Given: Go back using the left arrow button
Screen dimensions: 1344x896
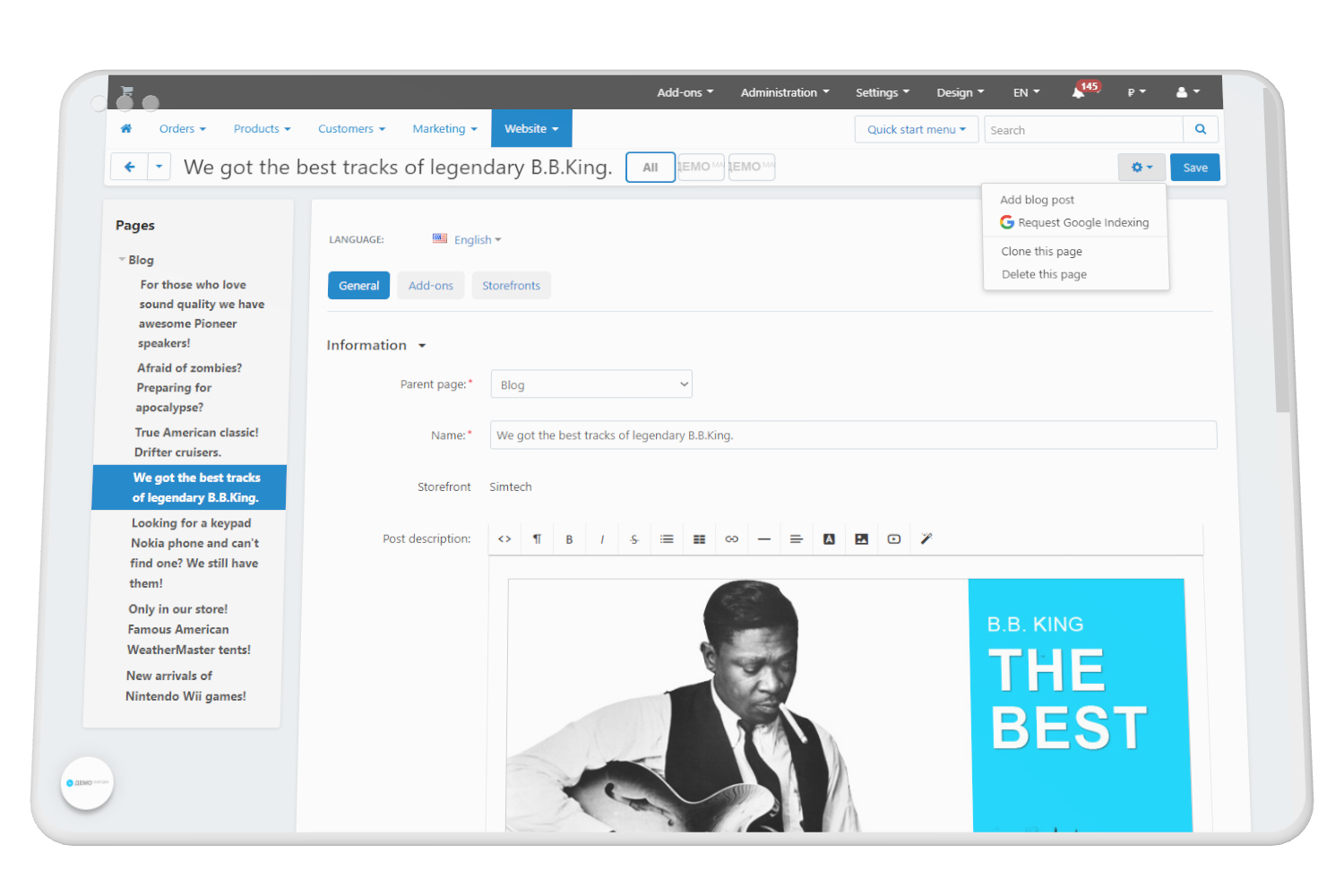Looking at the screenshot, I should [129, 167].
